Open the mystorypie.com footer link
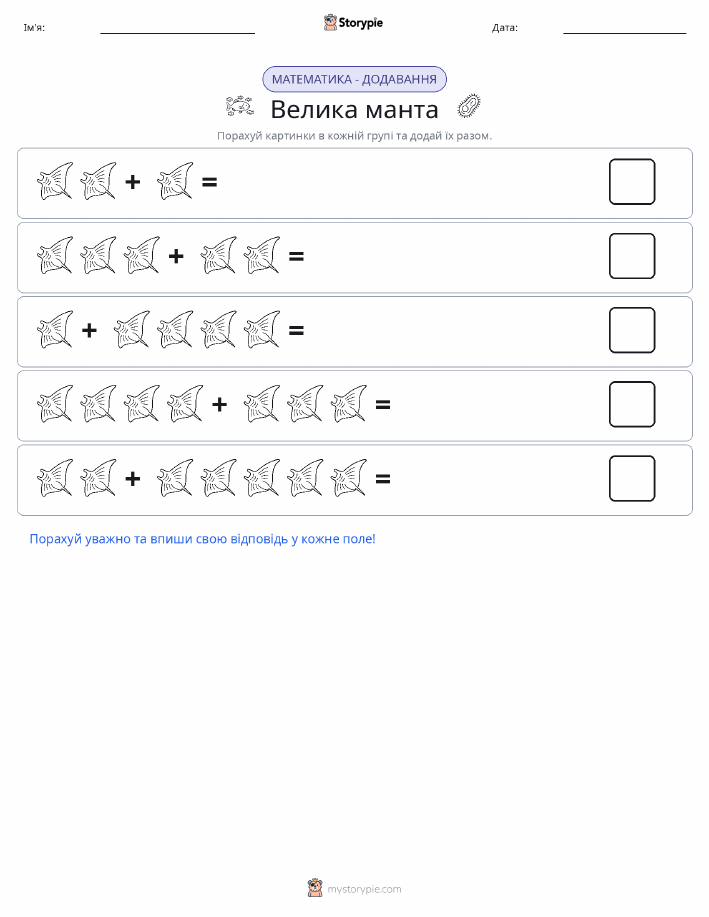The width and height of the screenshot is (709, 917). click(x=364, y=889)
